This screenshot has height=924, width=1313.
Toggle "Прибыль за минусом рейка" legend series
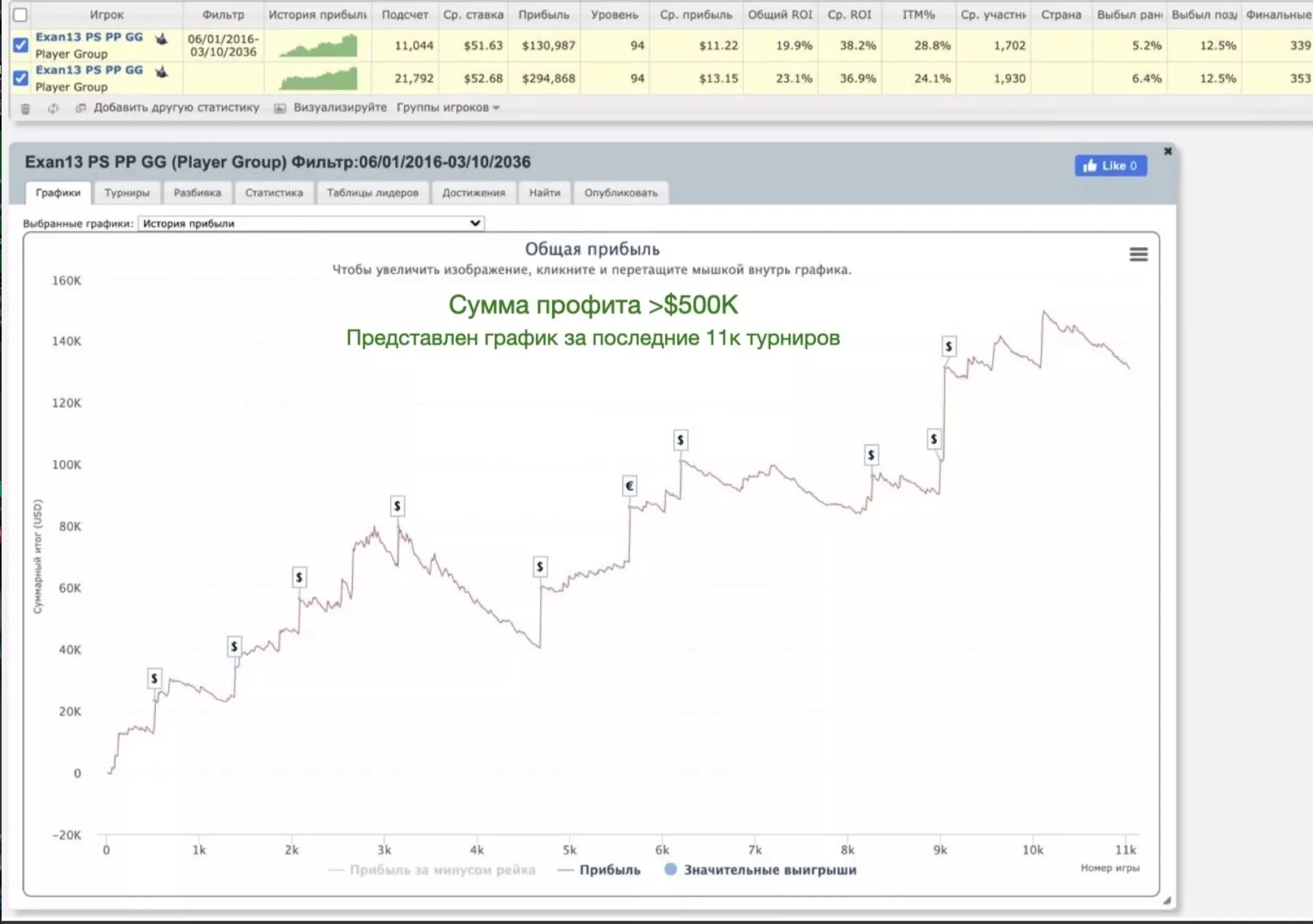432,870
